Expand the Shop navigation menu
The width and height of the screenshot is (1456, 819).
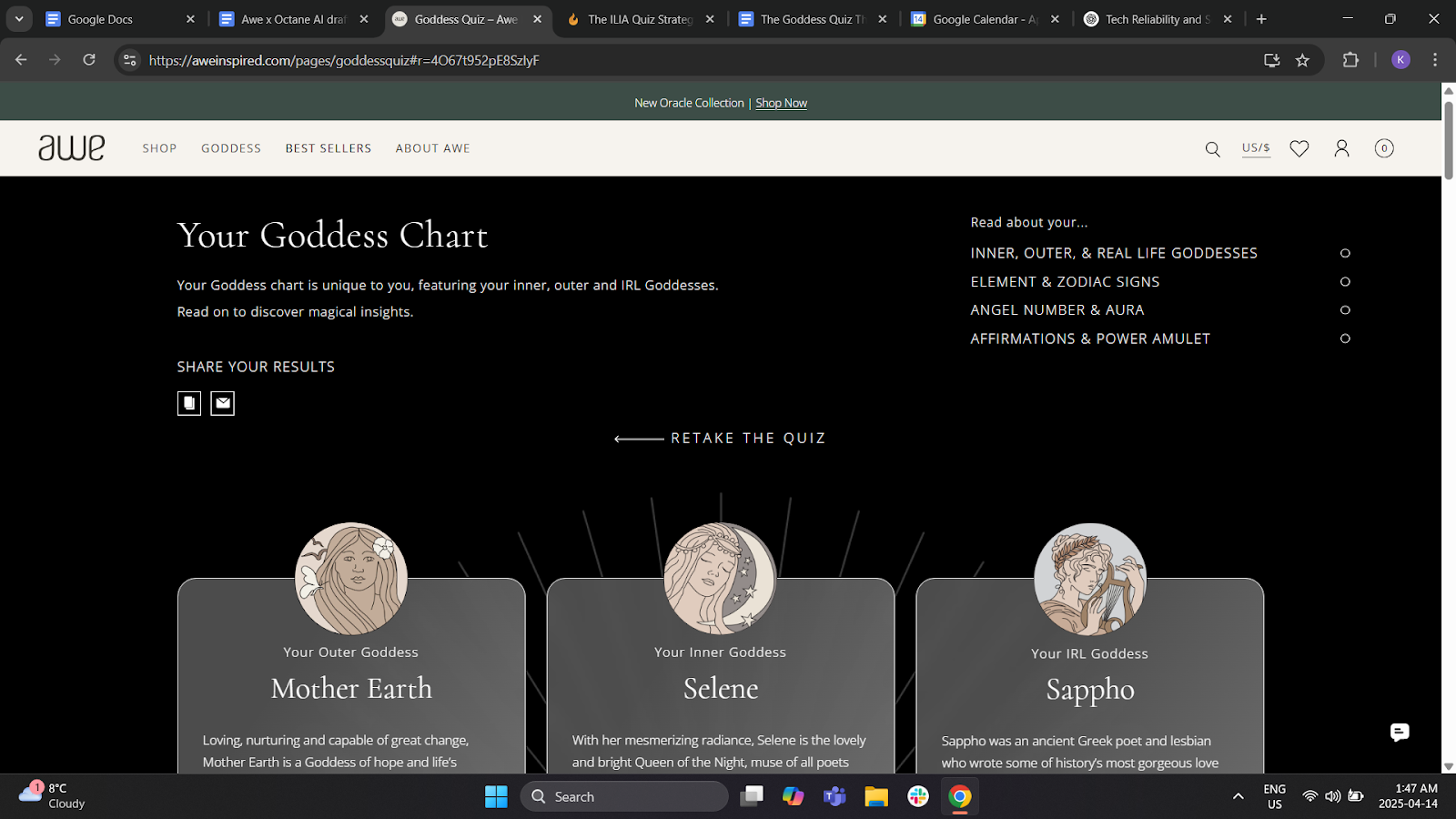tap(159, 148)
